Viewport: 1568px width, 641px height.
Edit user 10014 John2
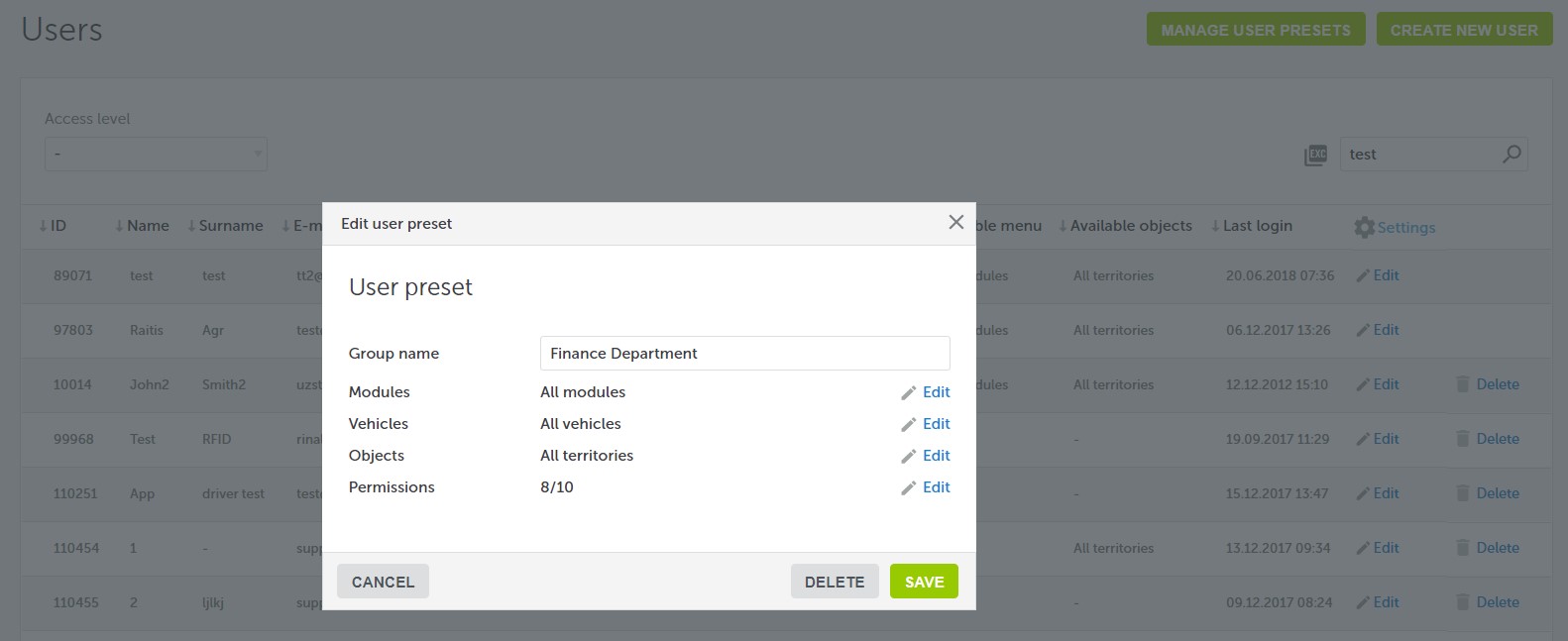(1386, 384)
